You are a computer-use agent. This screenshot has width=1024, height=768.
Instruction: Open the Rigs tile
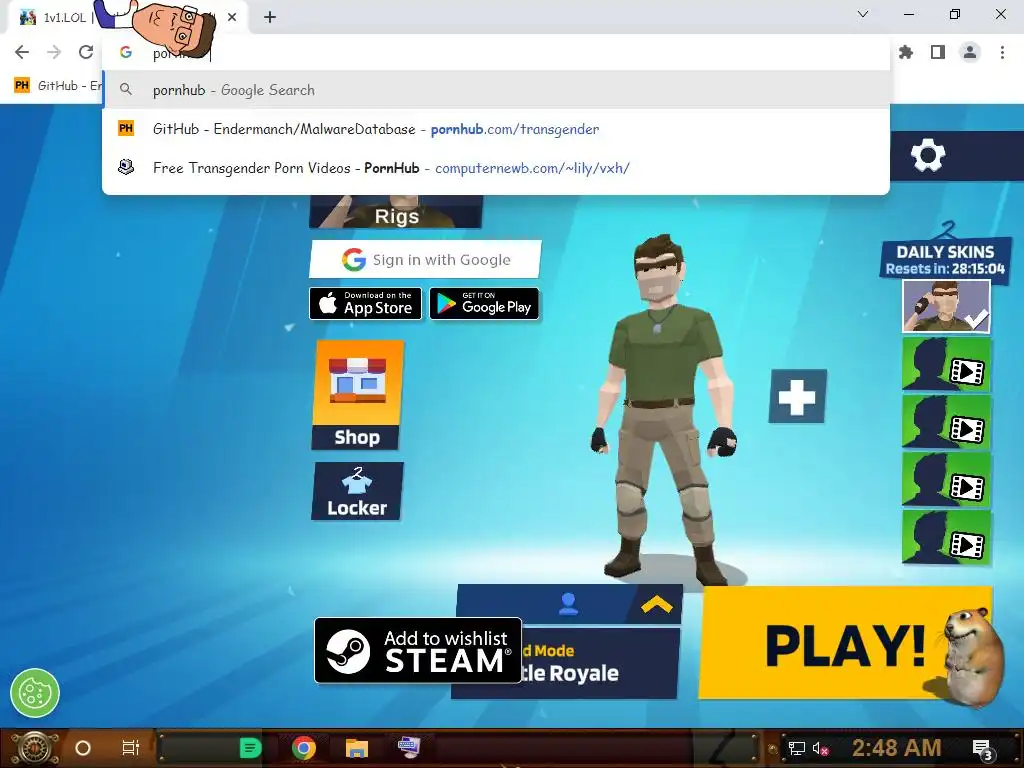(396, 212)
